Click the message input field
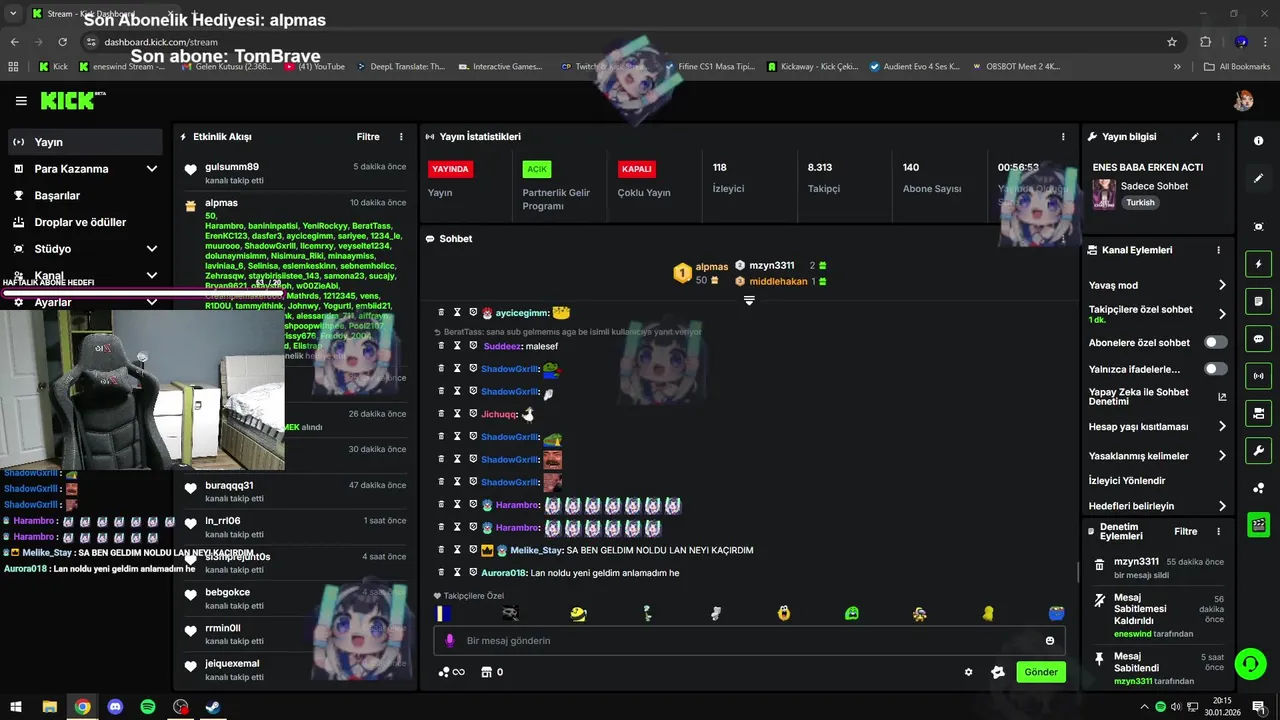This screenshot has height=720, width=1280. pyautogui.click(x=749, y=641)
